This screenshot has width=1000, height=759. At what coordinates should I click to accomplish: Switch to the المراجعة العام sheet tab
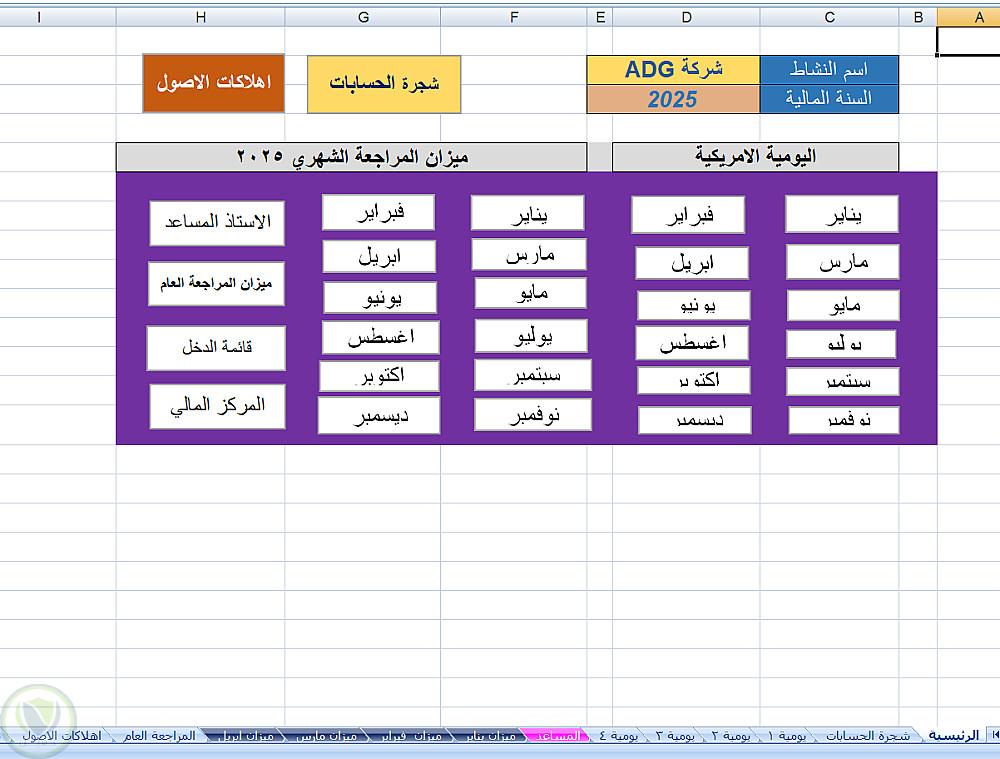[159, 735]
